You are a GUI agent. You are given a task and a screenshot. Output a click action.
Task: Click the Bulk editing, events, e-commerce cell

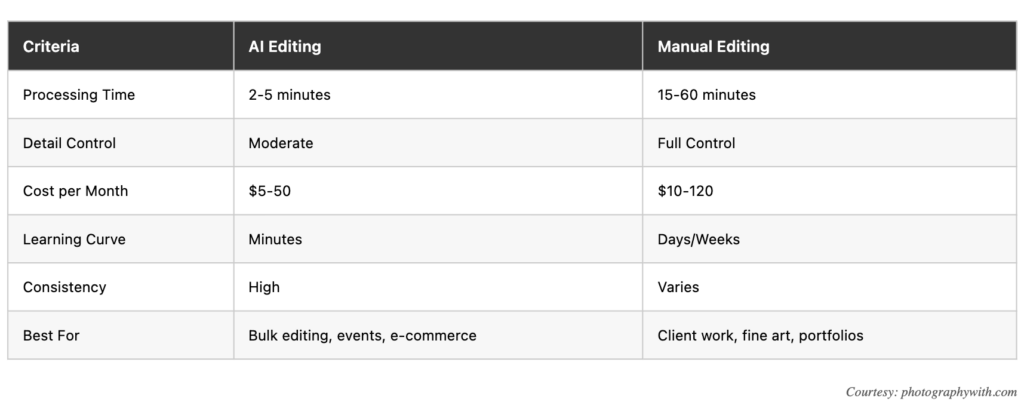pyautogui.click(x=362, y=335)
